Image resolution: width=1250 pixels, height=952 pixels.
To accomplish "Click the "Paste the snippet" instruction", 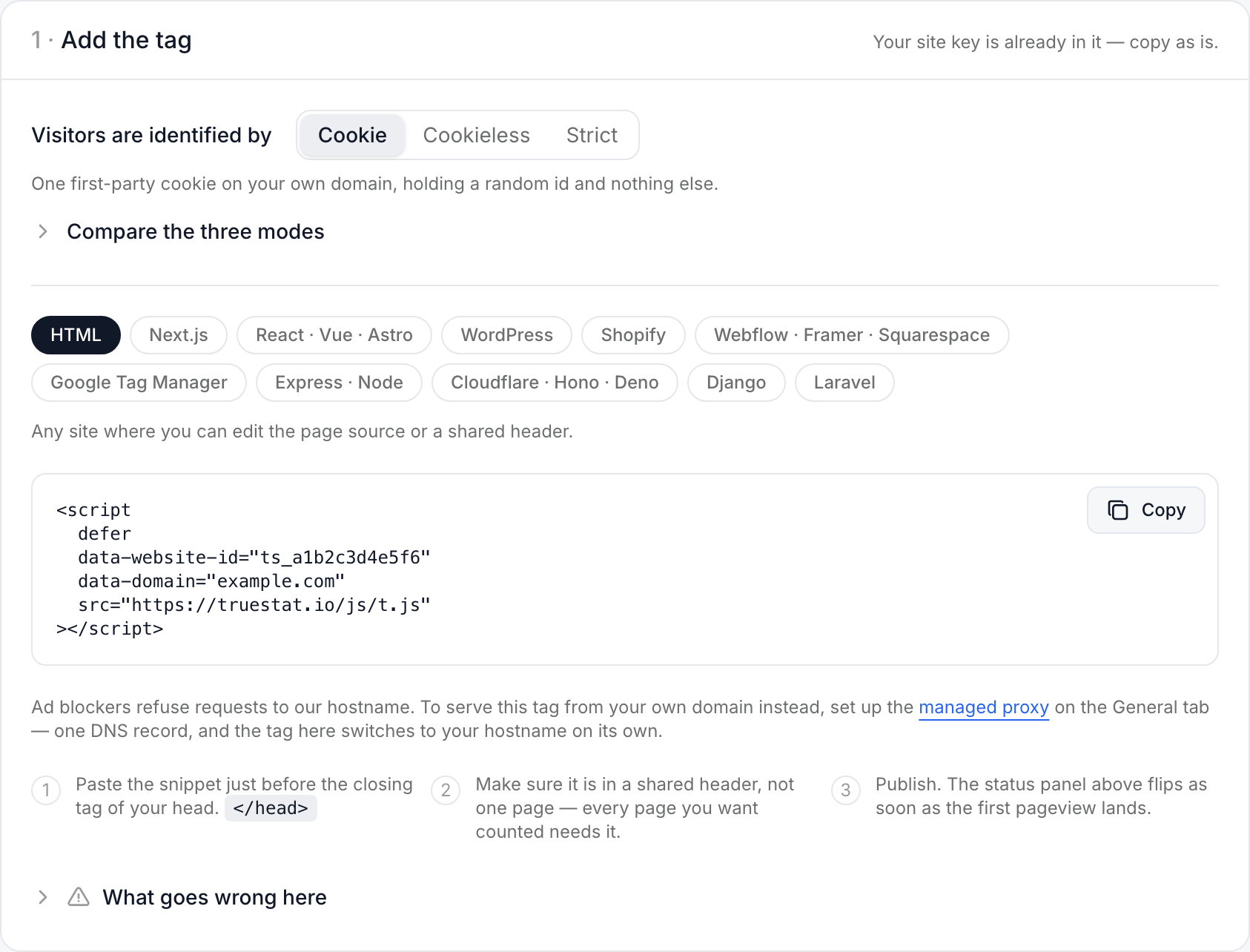I will (x=244, y=796).
